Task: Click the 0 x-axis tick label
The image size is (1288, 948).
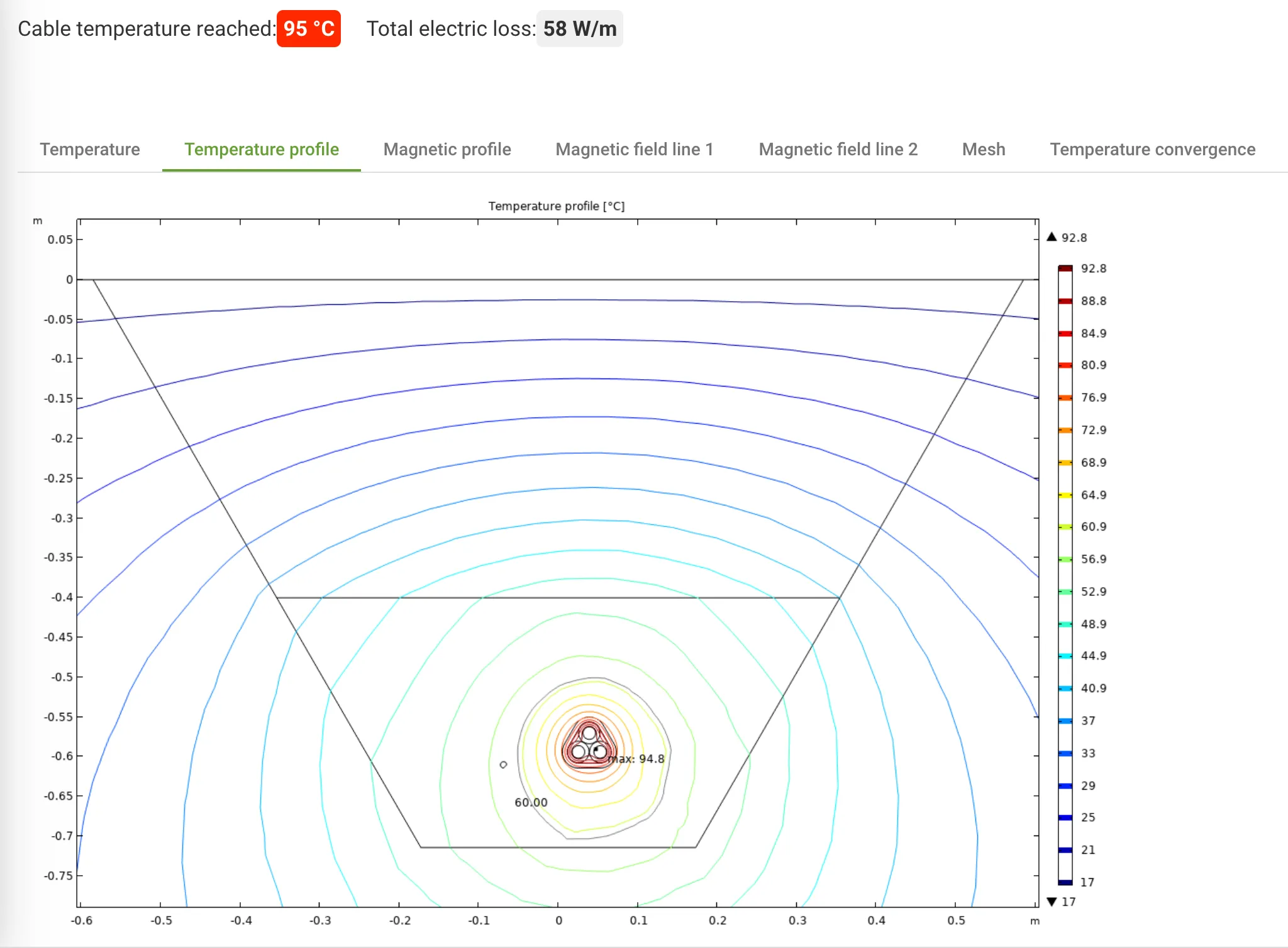Action: point(558,920)
